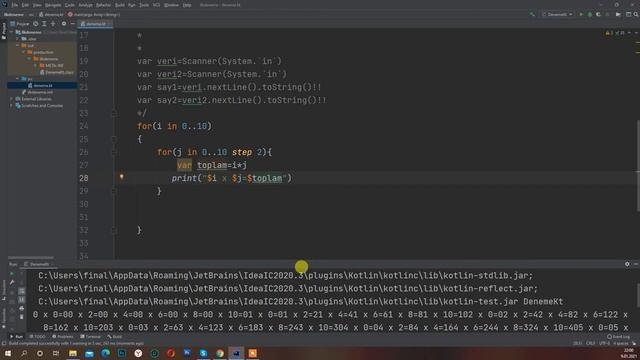The image size is (640, 360).
Task: Open Search Everywhere magnifier icon
Action: [636, 14]
